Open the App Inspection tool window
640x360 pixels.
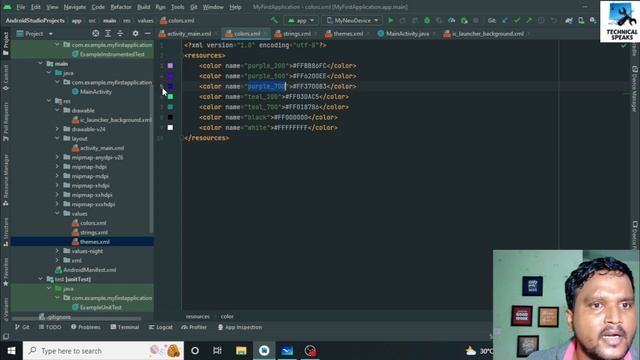click(240, 327)
